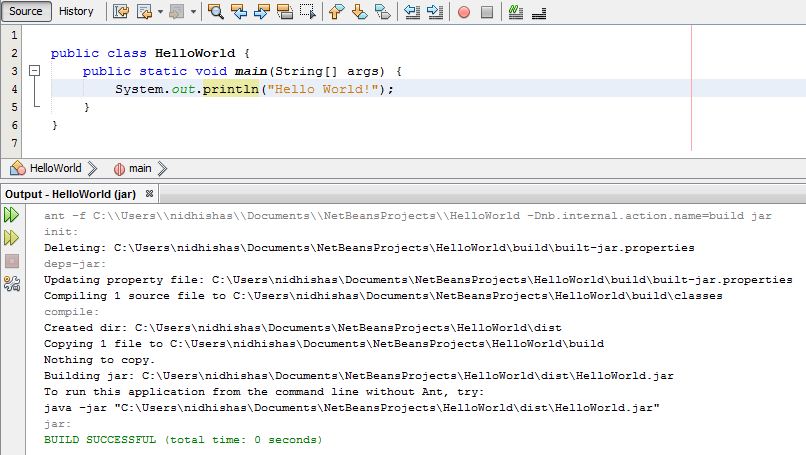
Task: Toggle Highlight Search icon
Action: tap(285, 11)
